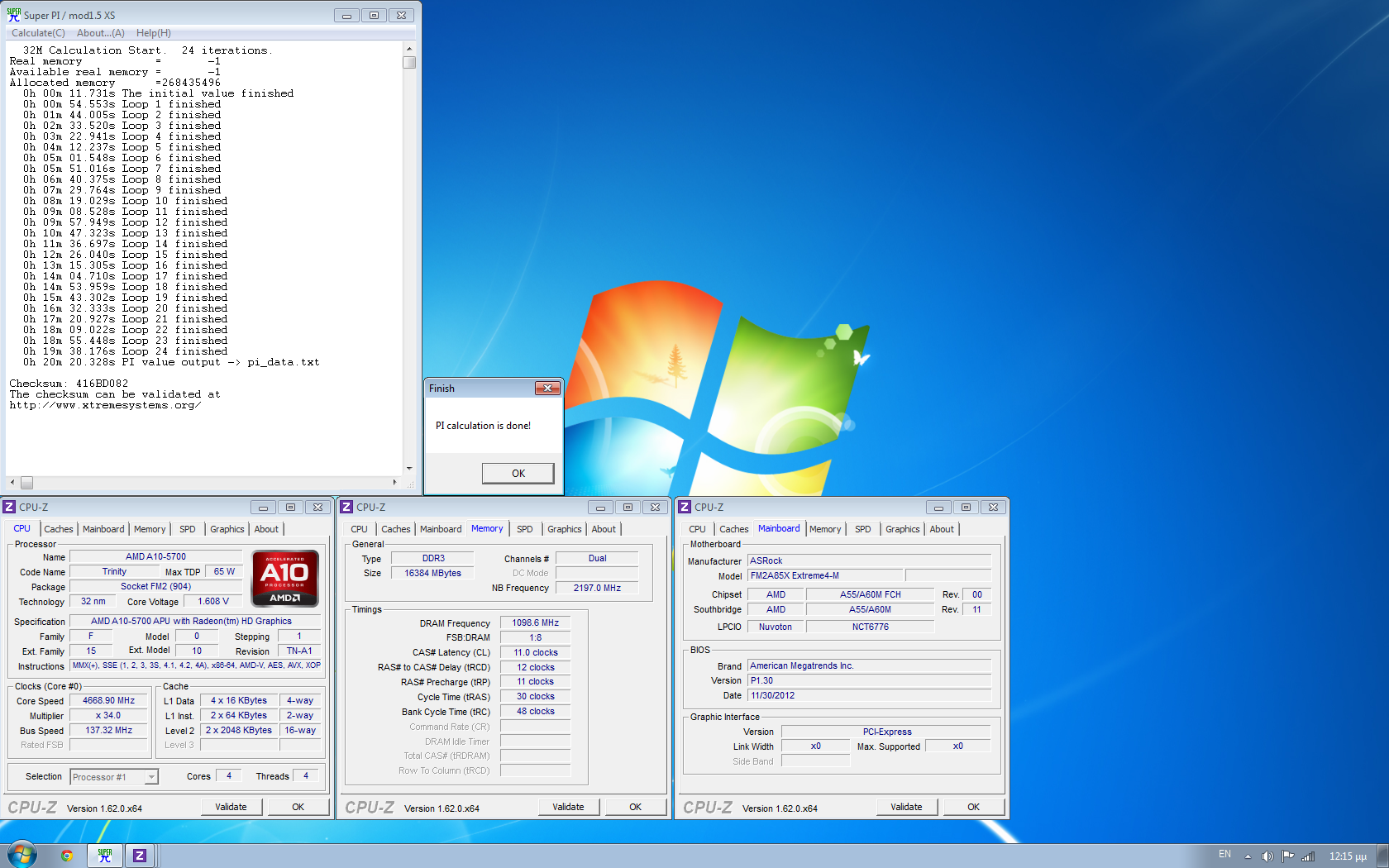1389x868 pixels.
Task: Click Validate in Mainboard CPU-Z window
Action: 906,807
